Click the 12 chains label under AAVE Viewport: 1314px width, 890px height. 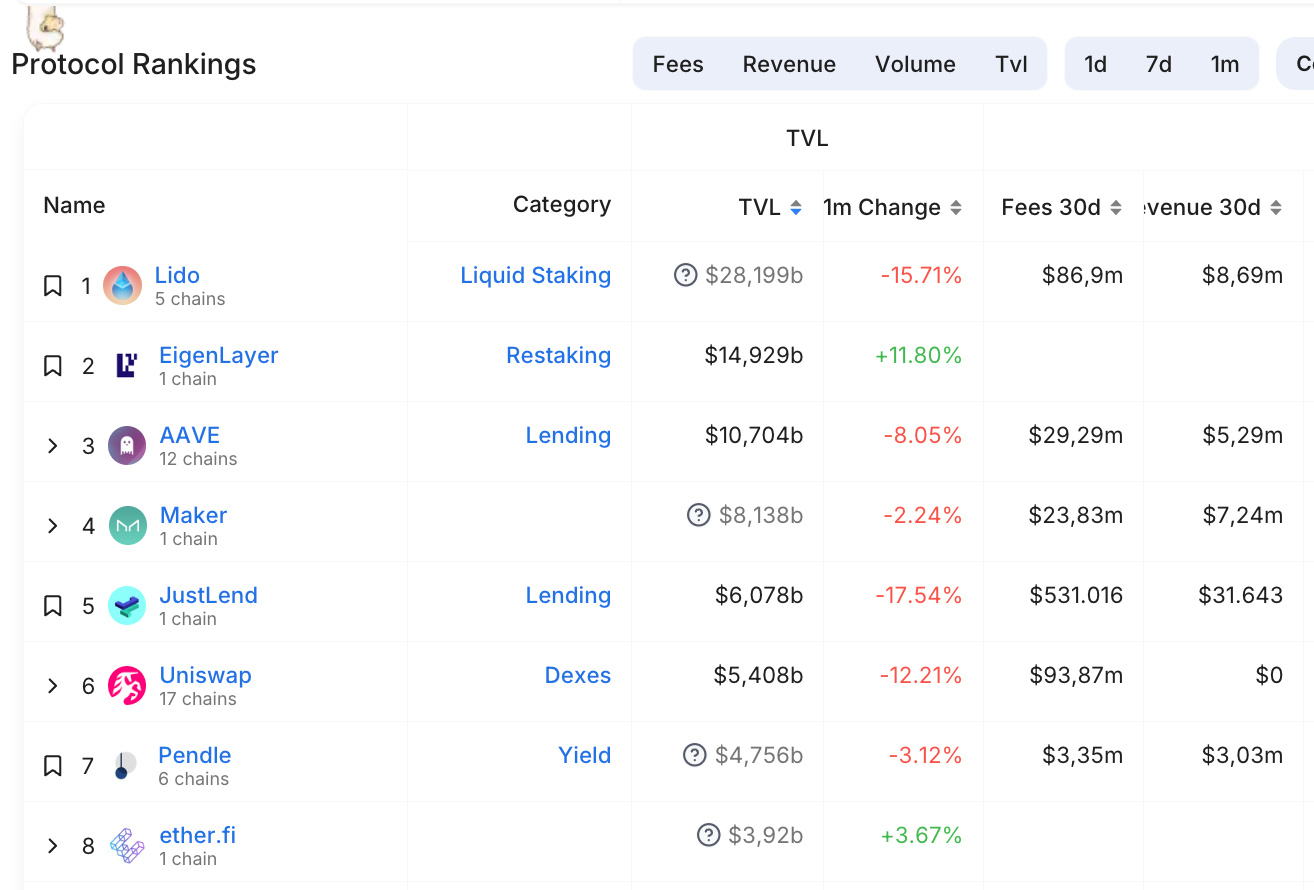point(198,459)
